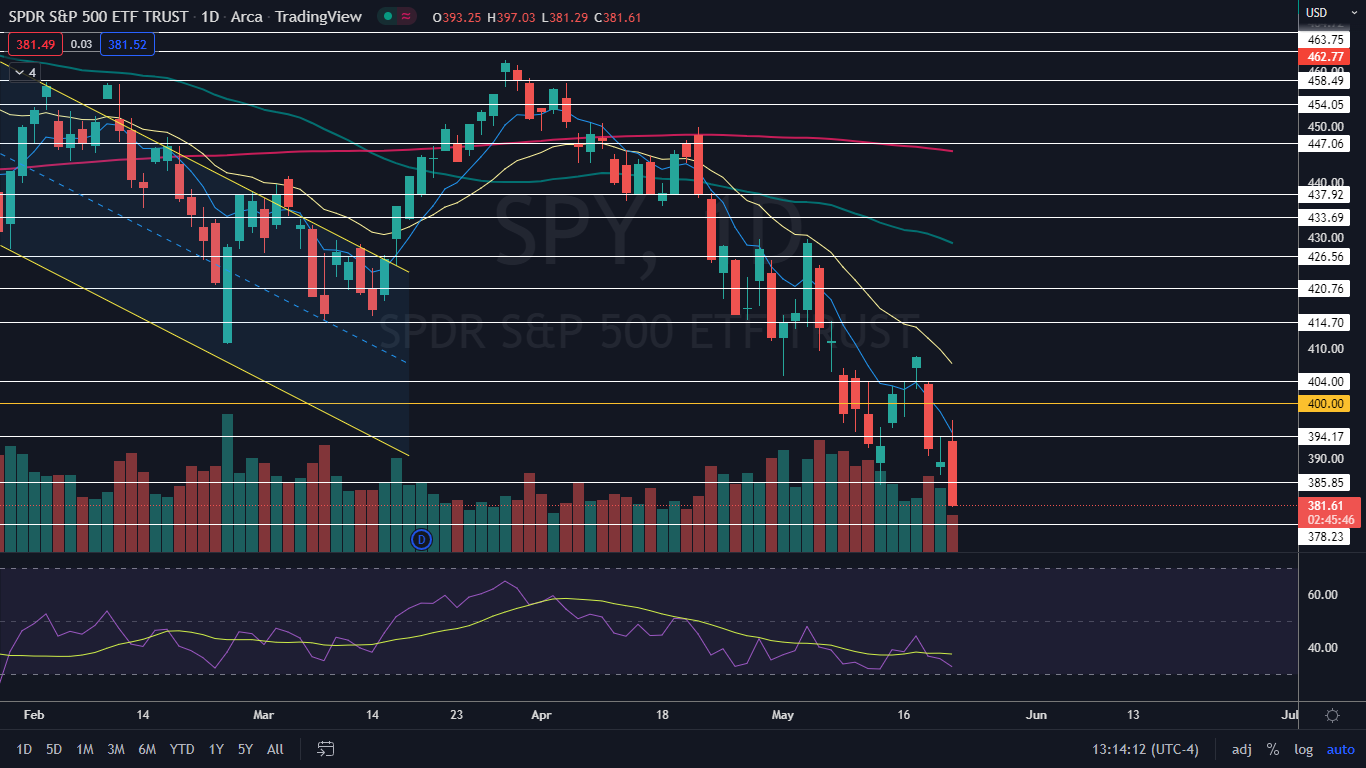This screenshot has height=768, width=1366.
Task: Click the 414.70 price level label
Action: (1325, 323)
